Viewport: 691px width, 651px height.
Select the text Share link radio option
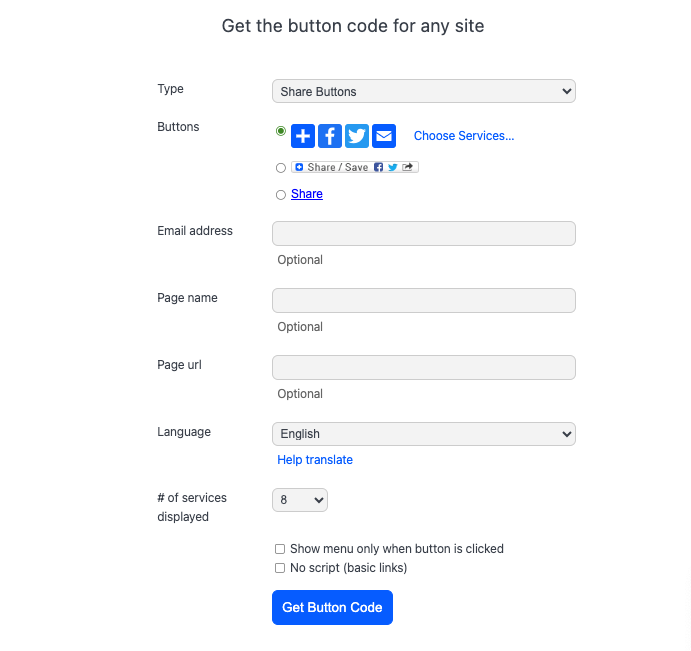tap(281, 195)
